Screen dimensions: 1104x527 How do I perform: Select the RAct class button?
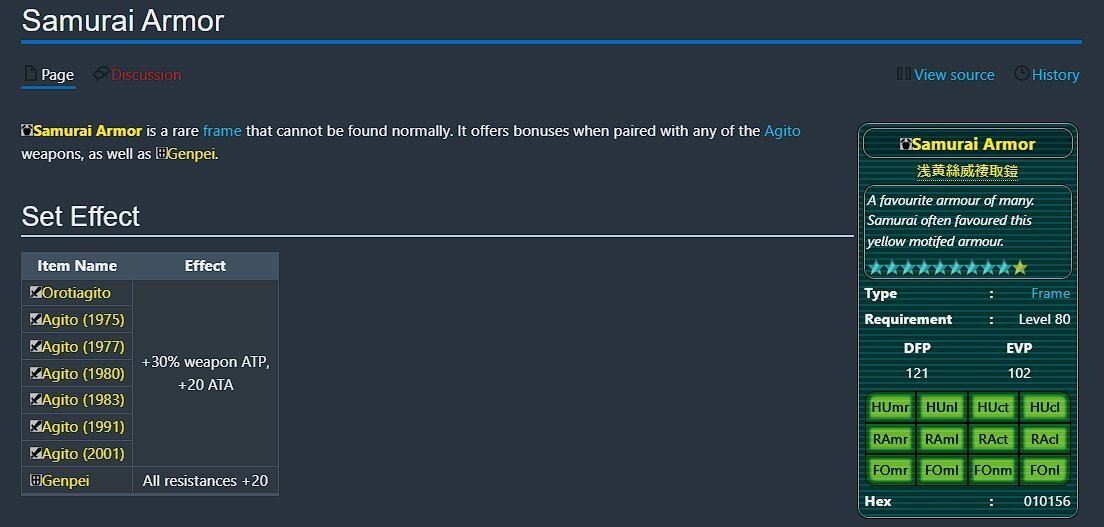click(993, 440)
